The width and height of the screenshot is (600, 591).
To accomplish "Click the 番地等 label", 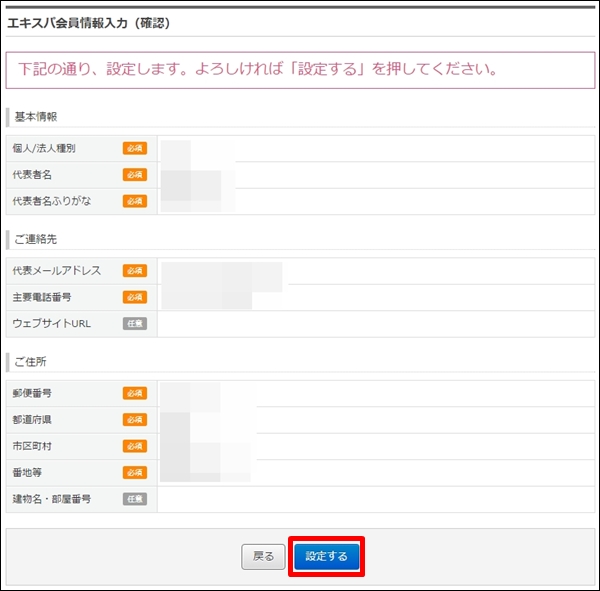I will [27, 472].
